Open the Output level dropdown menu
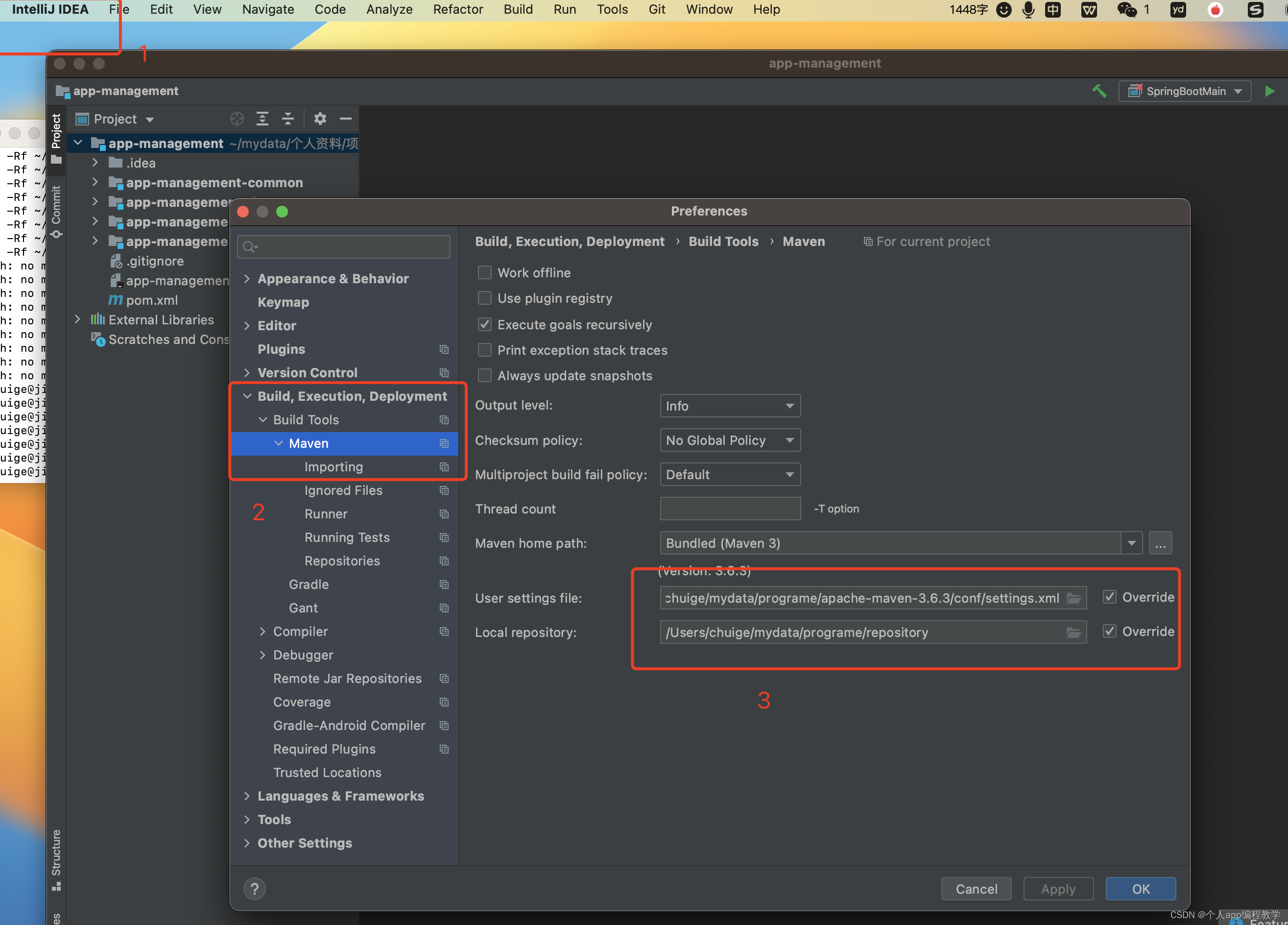Viewport: 1288px width, 925px height. 730,405
